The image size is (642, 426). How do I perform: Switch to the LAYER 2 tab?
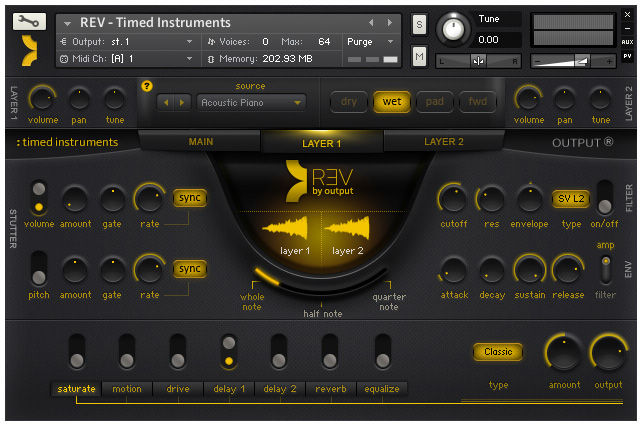click(x=443, y=142)
